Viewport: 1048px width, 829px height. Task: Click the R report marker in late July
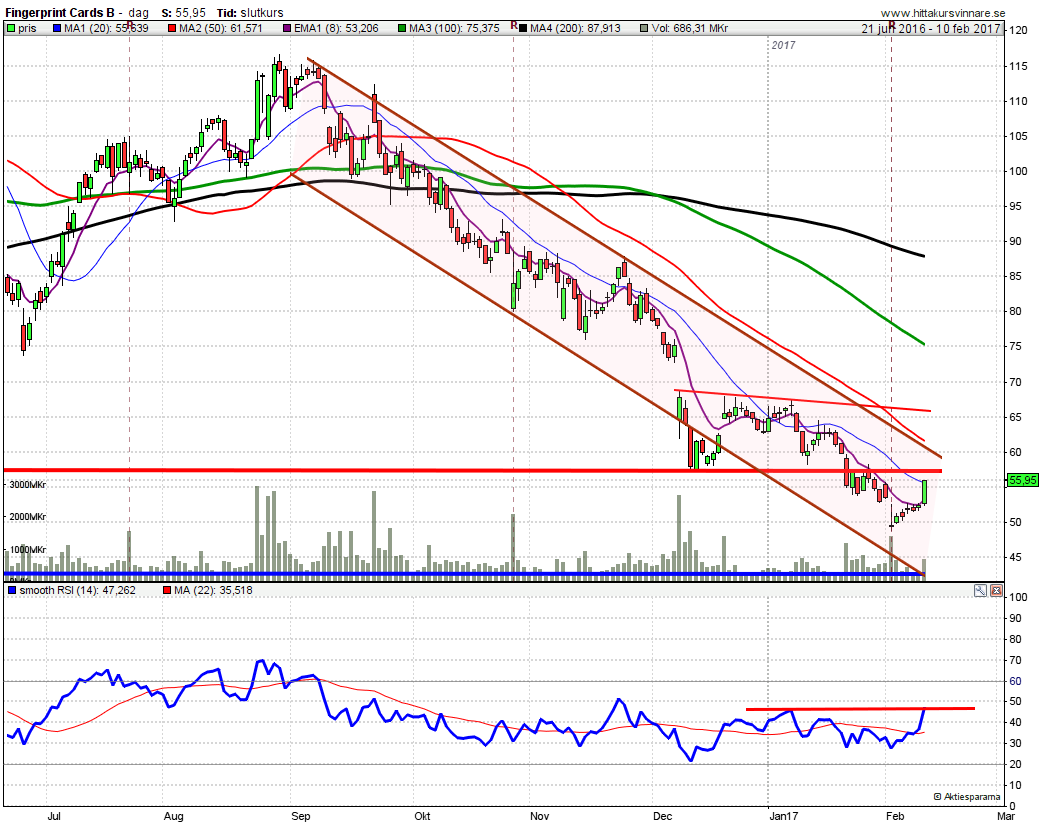[130, 25]
